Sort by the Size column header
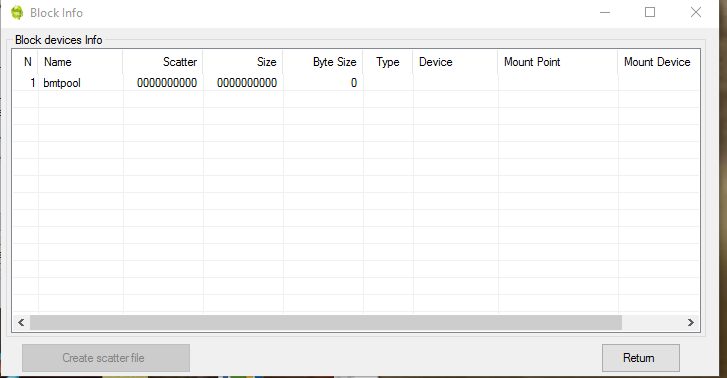Viewport: 727px width, 378px height. click(243, 62)
